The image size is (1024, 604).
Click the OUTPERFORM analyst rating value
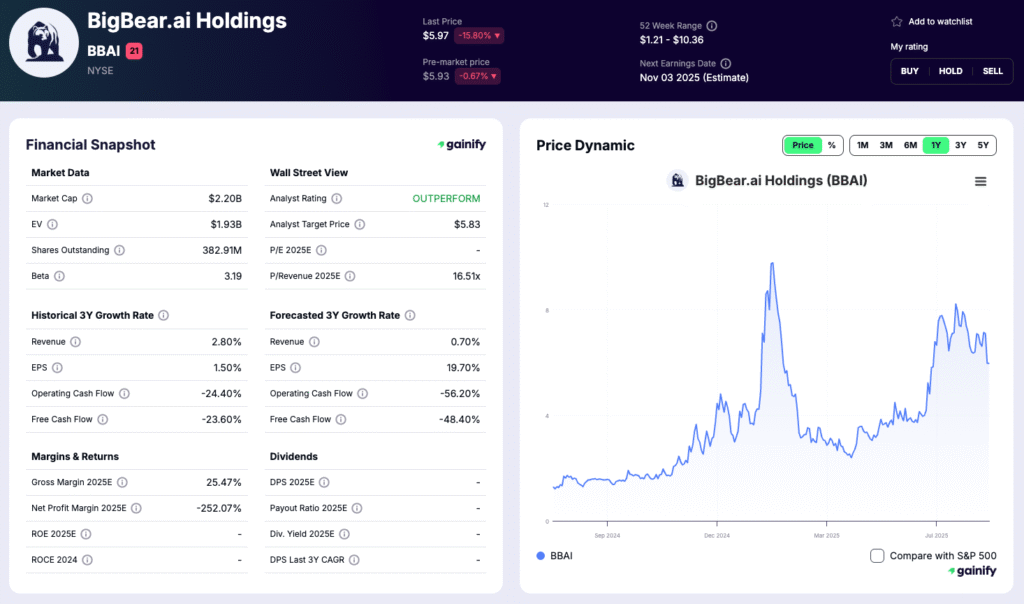(x=446, y=199)
